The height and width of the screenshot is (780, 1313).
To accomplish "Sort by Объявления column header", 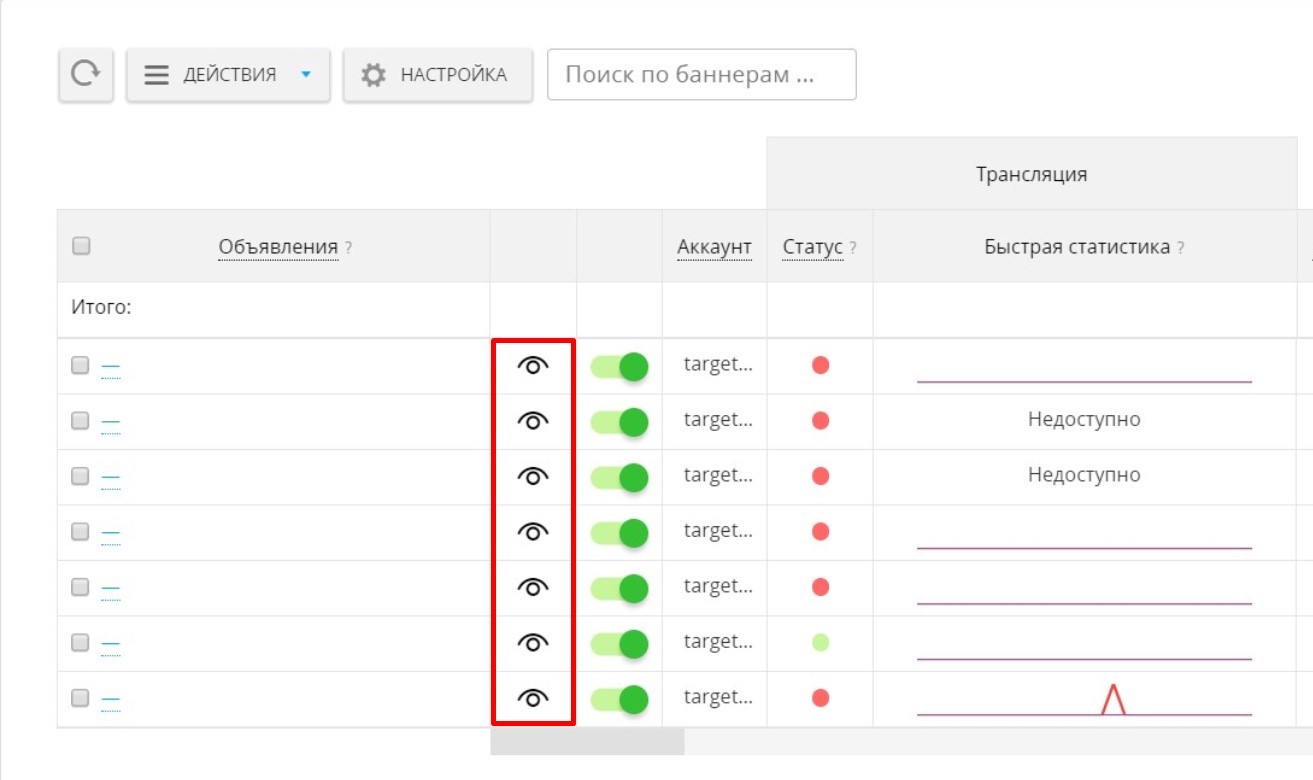I will 278,247.
